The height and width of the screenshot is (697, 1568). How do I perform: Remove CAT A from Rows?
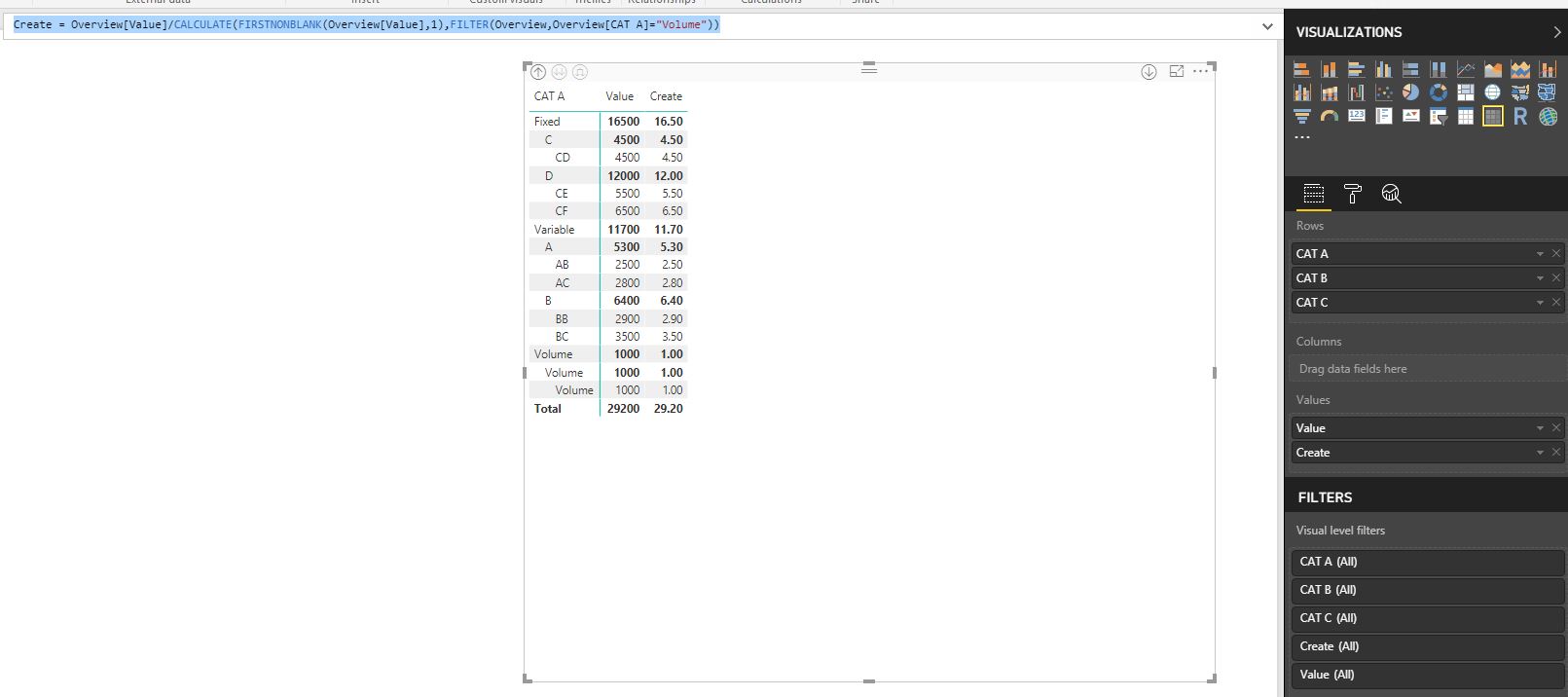[x=1555, y=254]
